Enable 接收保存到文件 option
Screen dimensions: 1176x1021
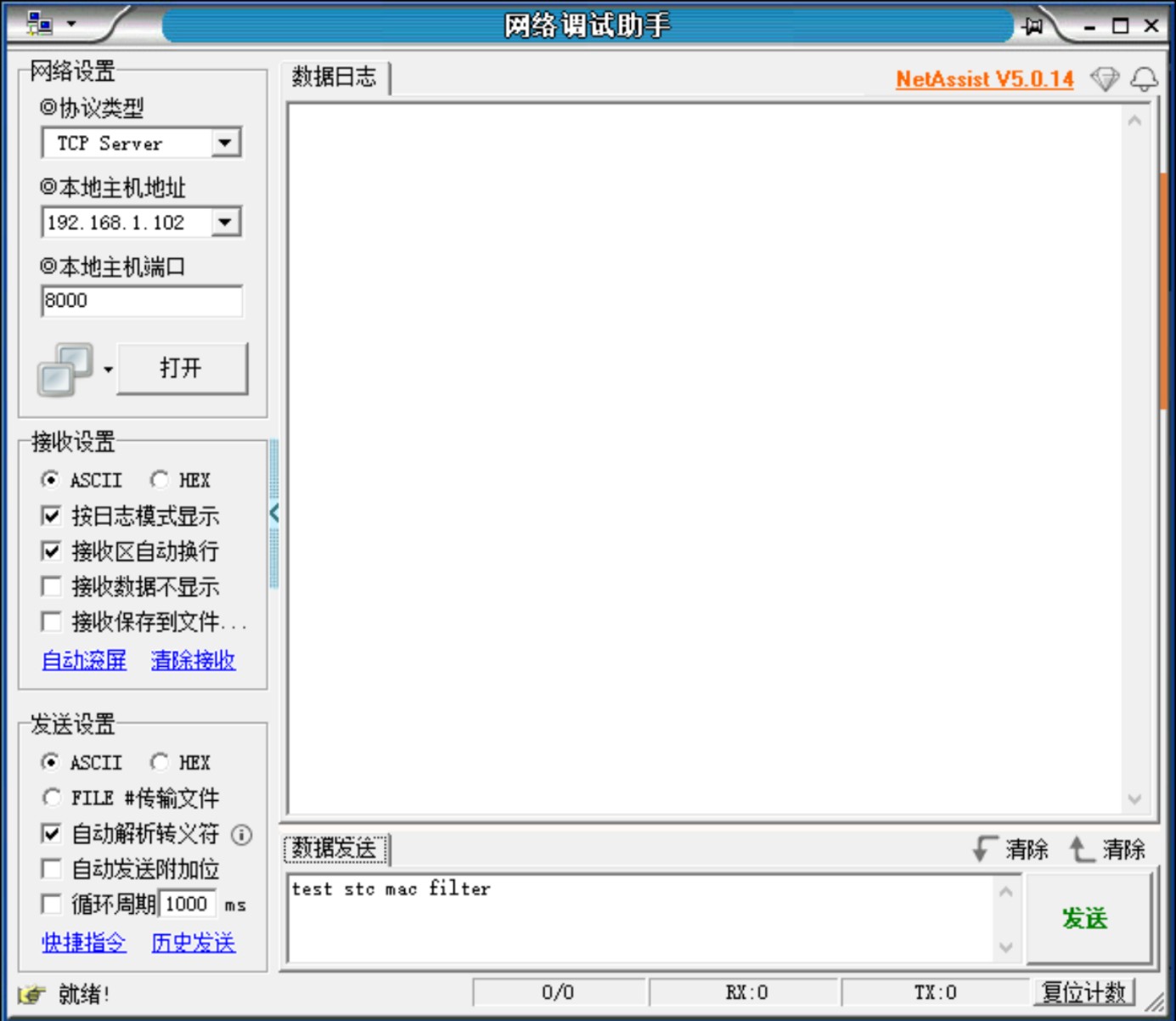[x=51, y=622]
